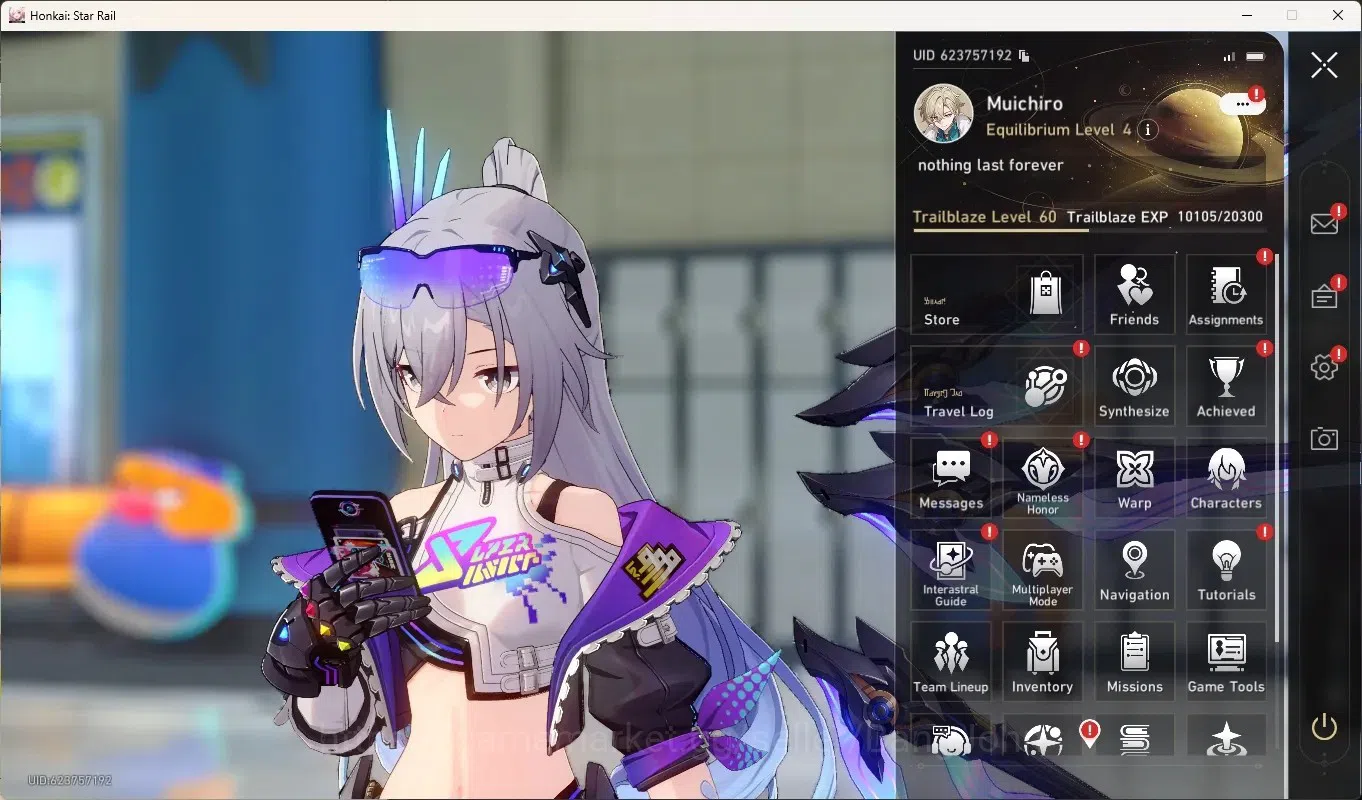Open the Interastral Guide tile
1362x800 pixels.
pos(951,570)
